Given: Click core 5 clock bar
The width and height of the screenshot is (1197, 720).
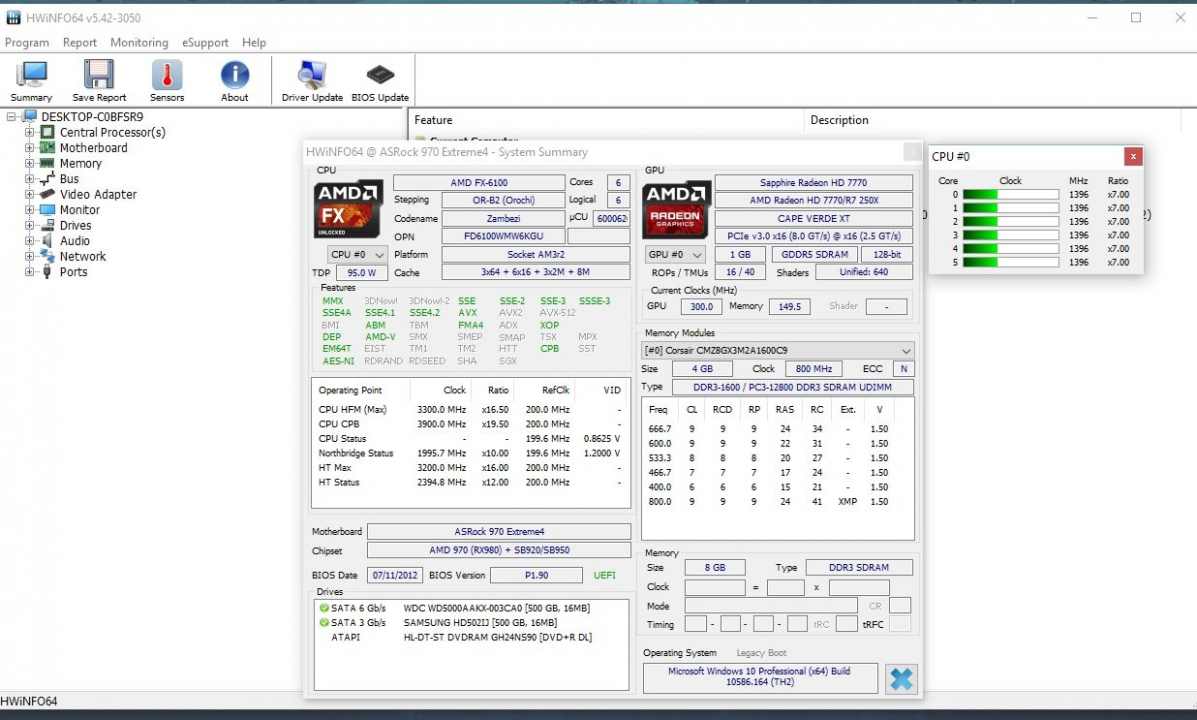Looking at the screenshot, I should pos(1011,262).
